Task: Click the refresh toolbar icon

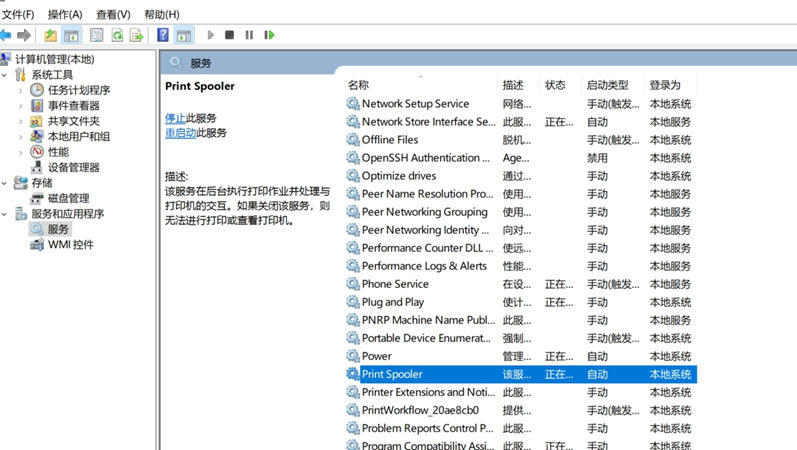Action: click(117, 35)
